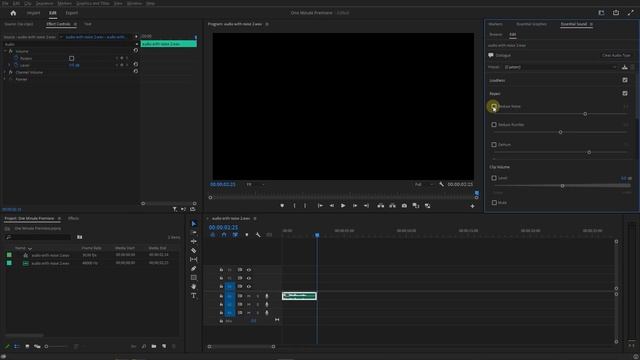Open the Program Monitor Button Editor plus
Viewport: 640px width, 360px height.
click(472, 206)
